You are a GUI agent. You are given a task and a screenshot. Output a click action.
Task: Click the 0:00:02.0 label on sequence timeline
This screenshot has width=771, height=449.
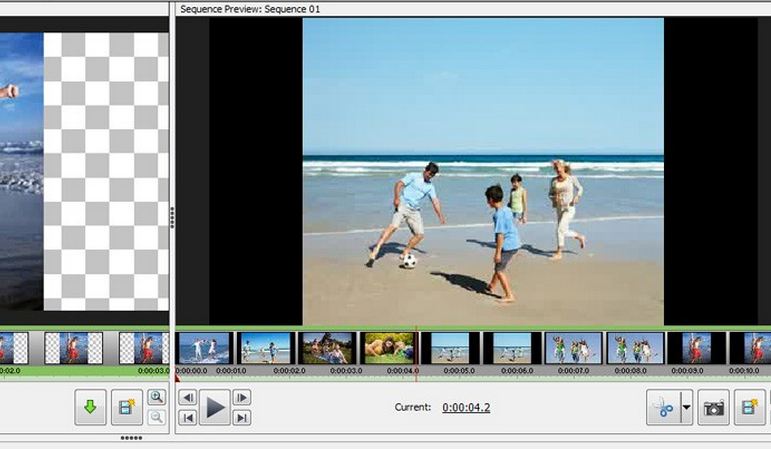click(289, 370)
